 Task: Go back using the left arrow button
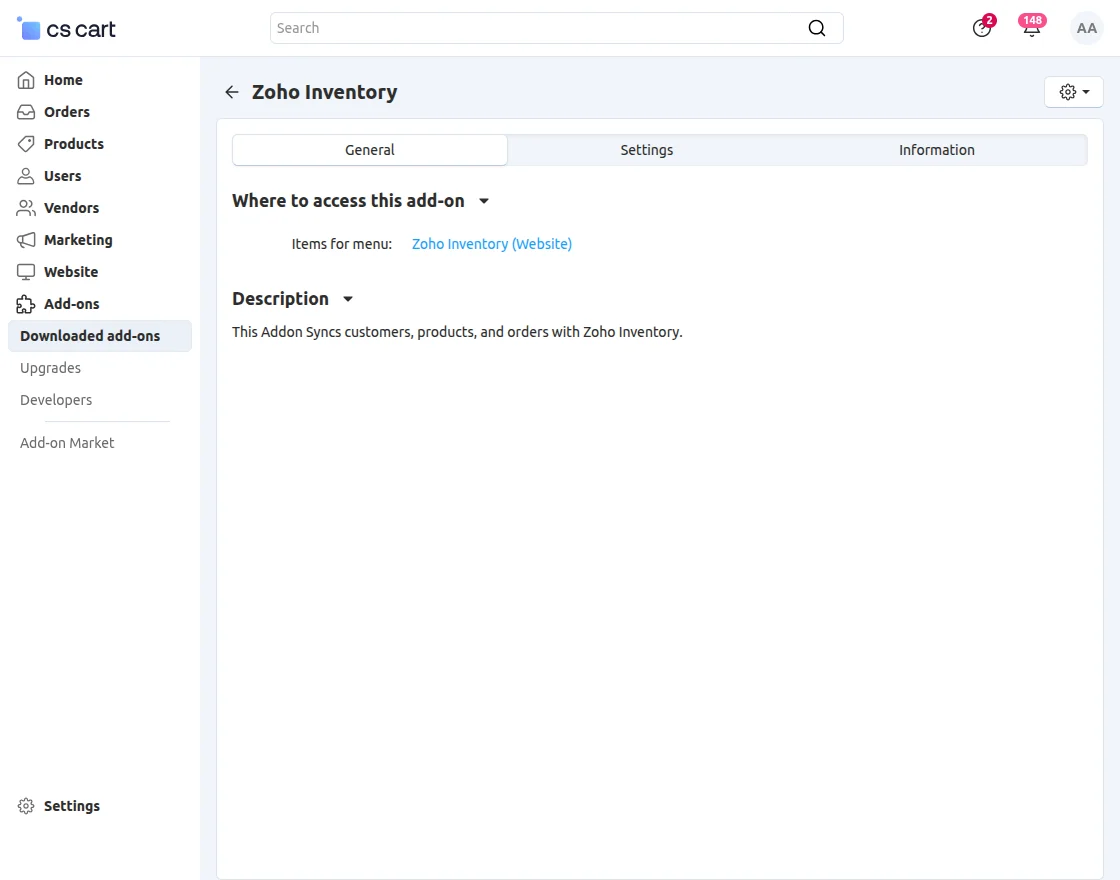click(x=231, y=91)
